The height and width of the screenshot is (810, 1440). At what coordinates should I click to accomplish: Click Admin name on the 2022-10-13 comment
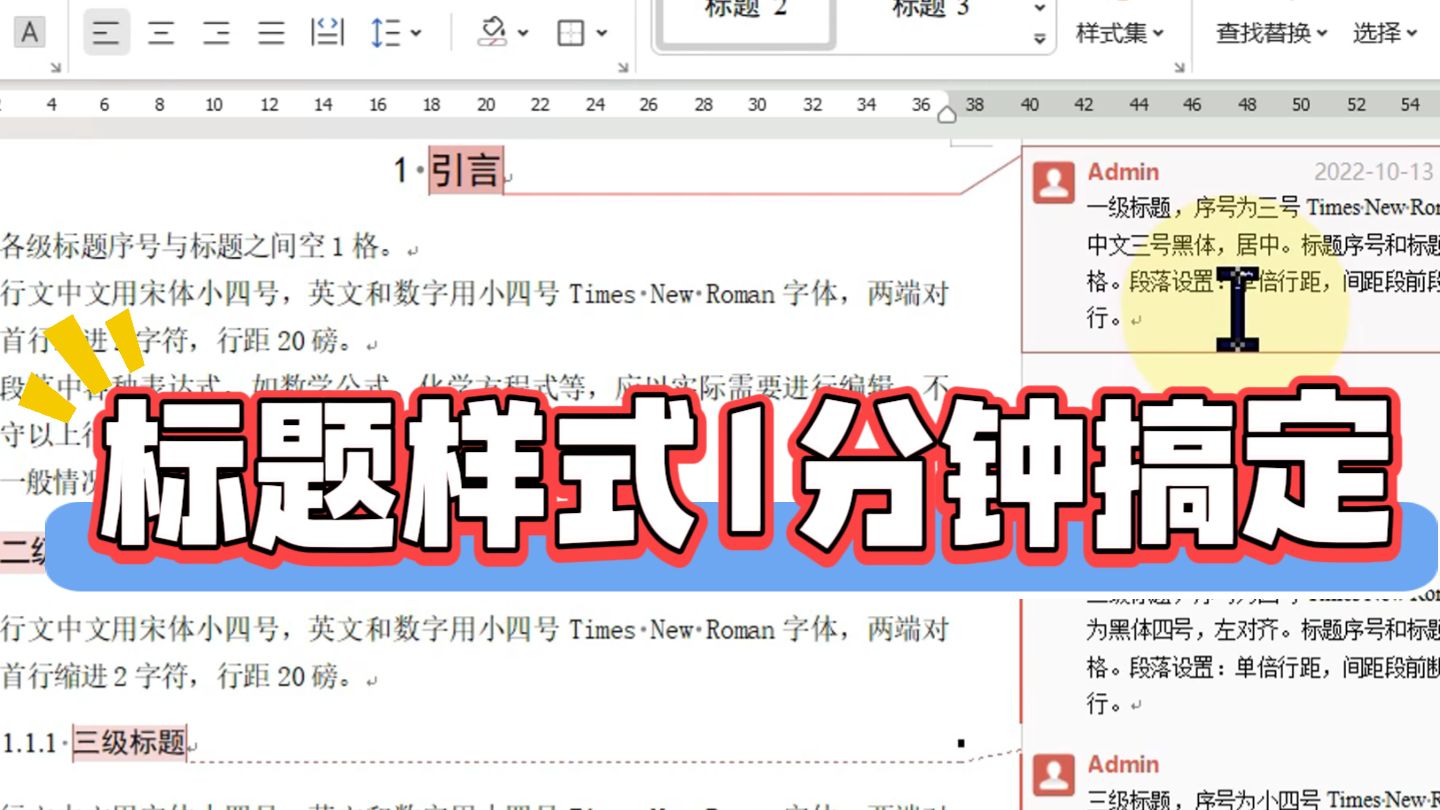[1123, 172]
